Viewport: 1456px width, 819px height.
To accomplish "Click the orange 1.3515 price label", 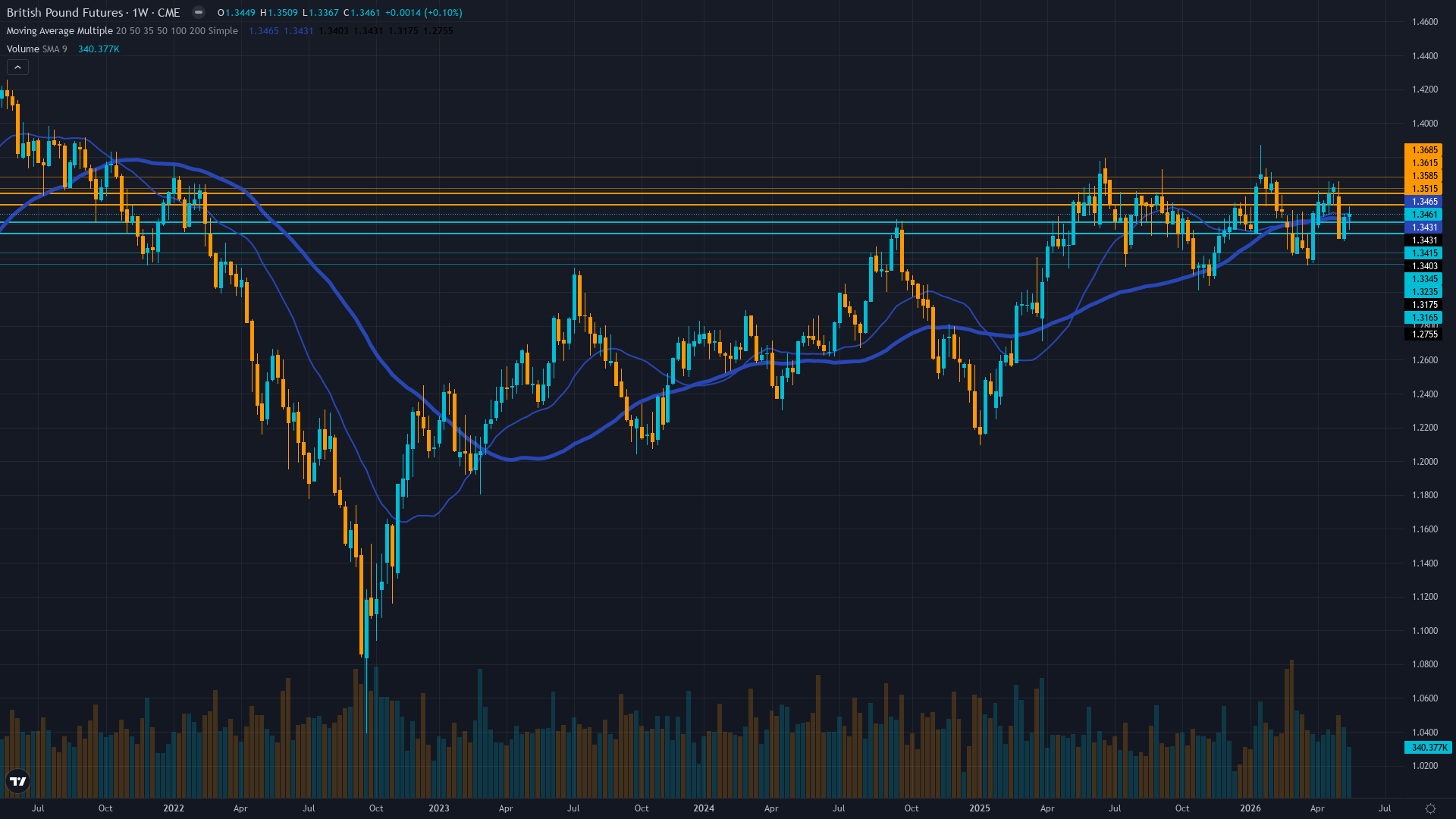I will pyautogui.click(x=1423, y=189).
